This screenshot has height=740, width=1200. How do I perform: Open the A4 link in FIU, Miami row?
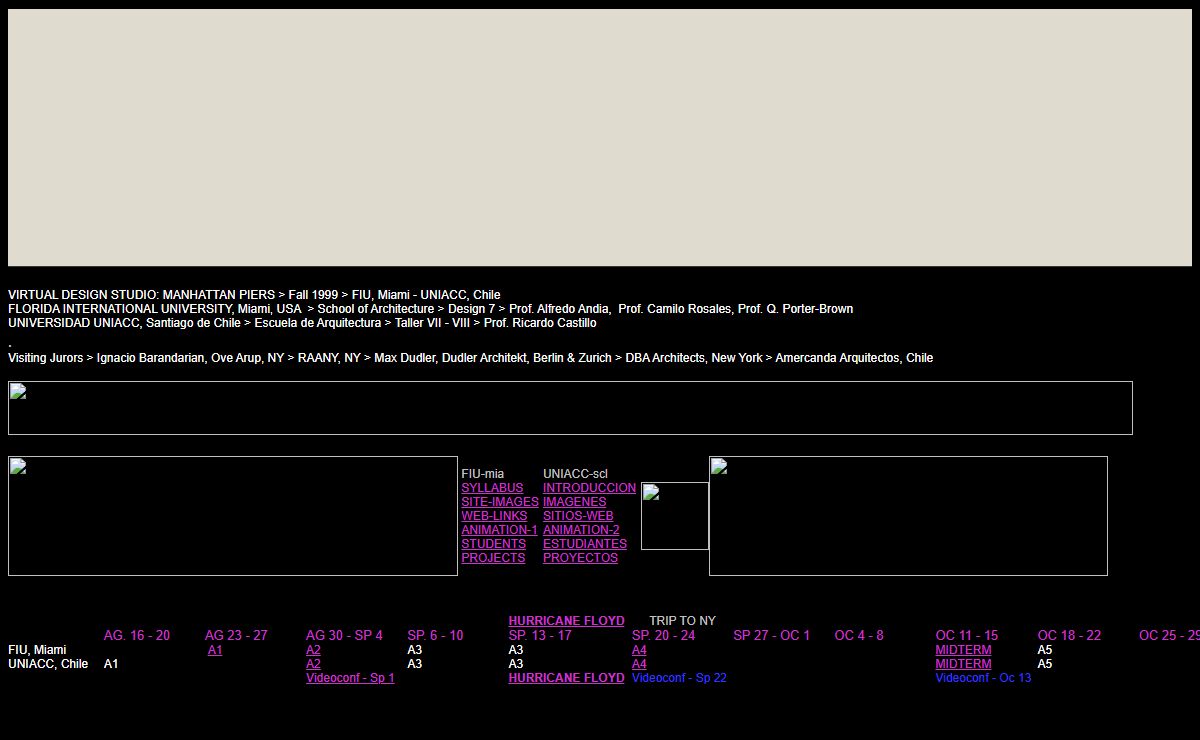tap(639, 650)
